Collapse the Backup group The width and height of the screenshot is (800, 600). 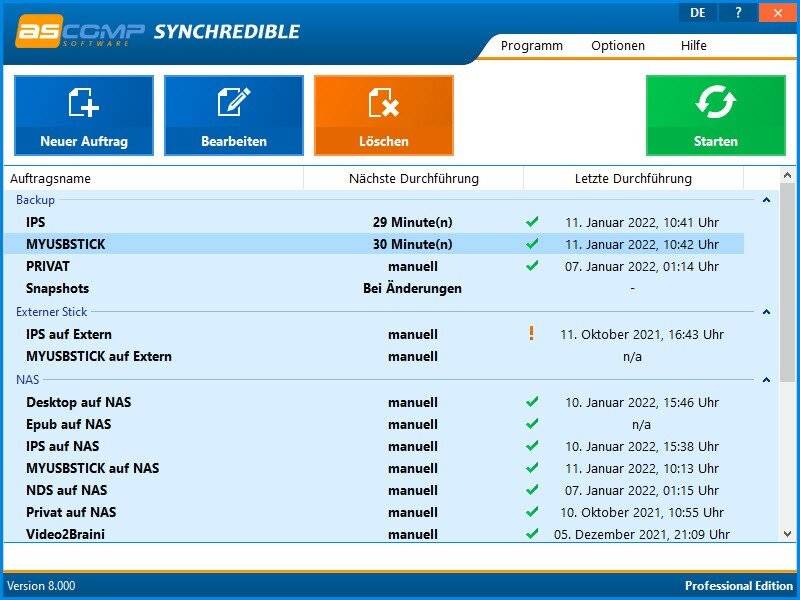(x=766, y=200)
